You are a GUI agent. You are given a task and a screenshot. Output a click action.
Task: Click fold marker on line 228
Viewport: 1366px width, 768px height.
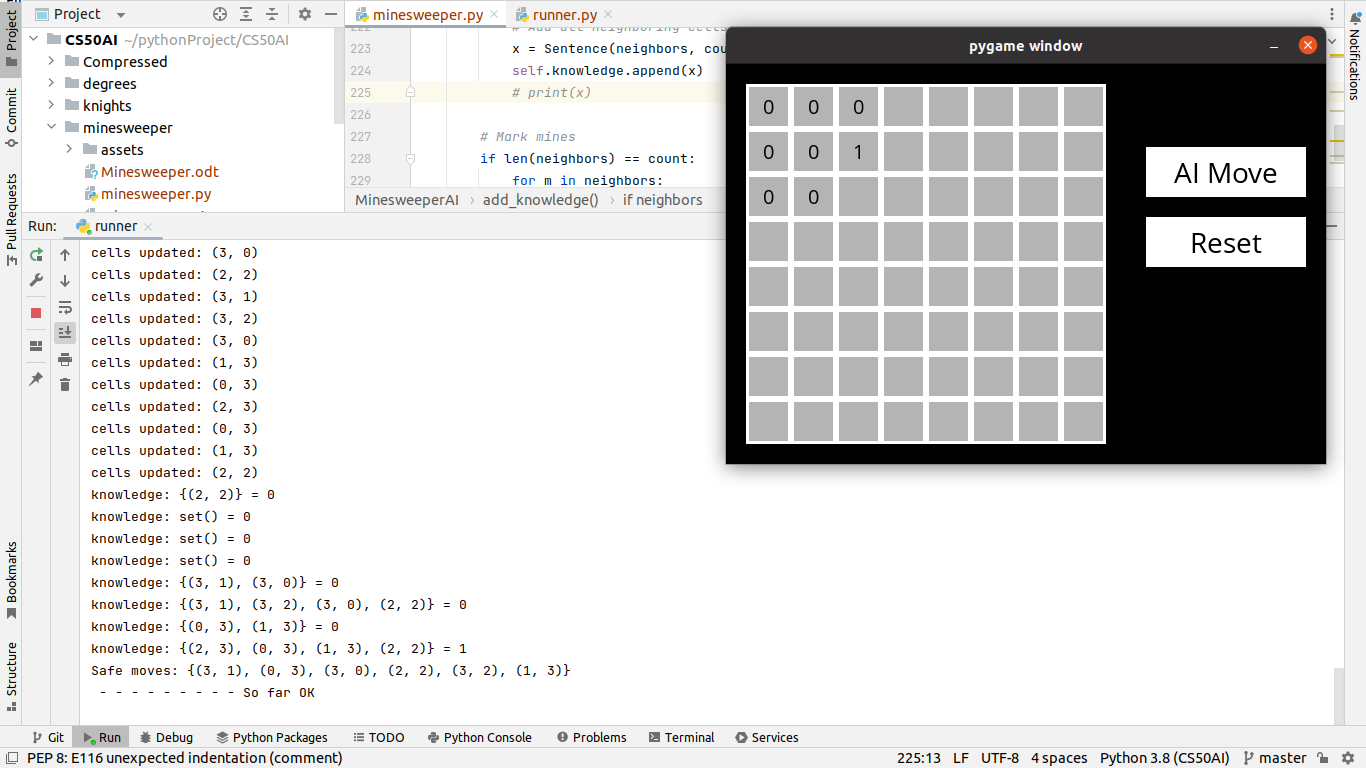pos(410,158)
